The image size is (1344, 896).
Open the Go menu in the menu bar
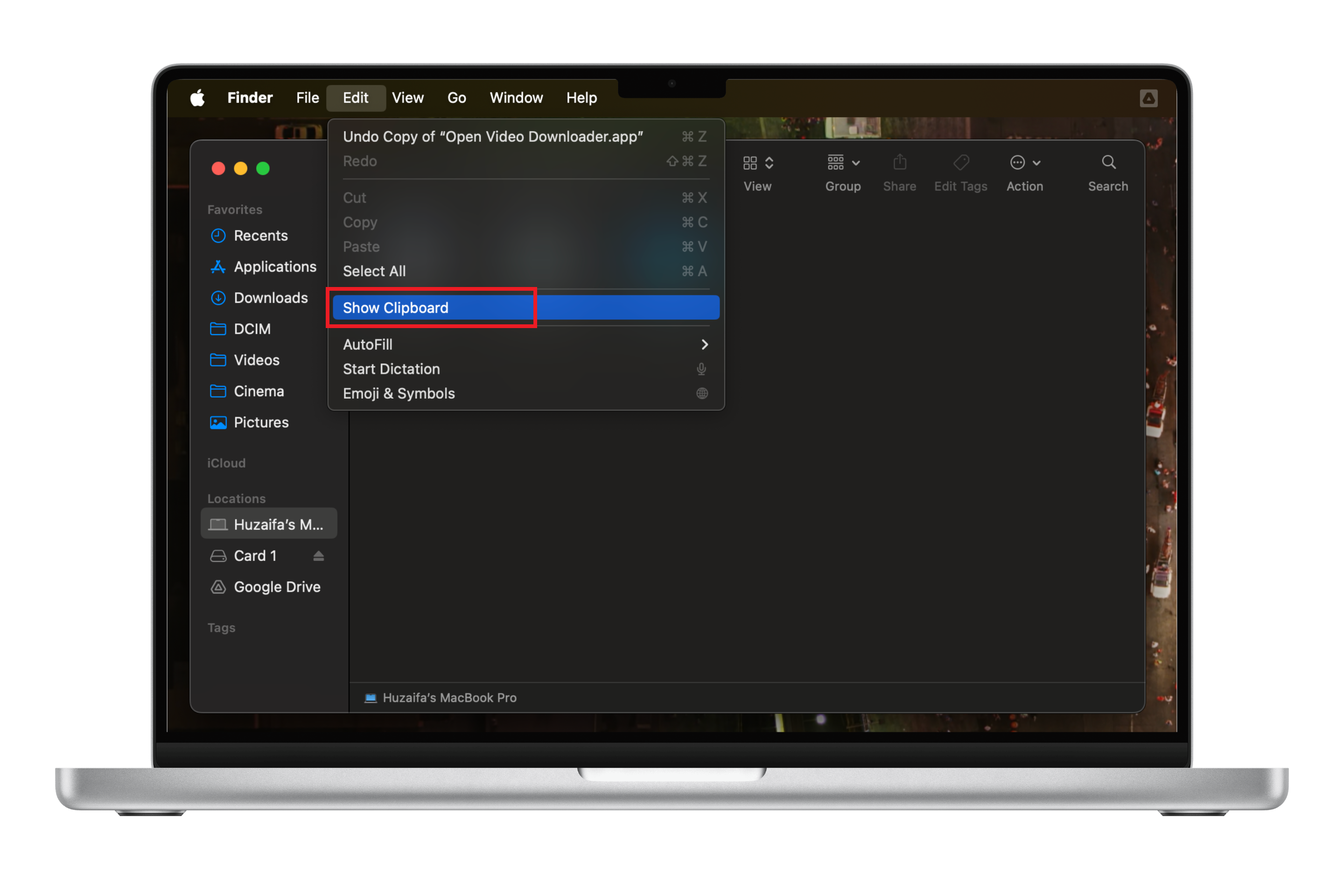tap(456, 98)
